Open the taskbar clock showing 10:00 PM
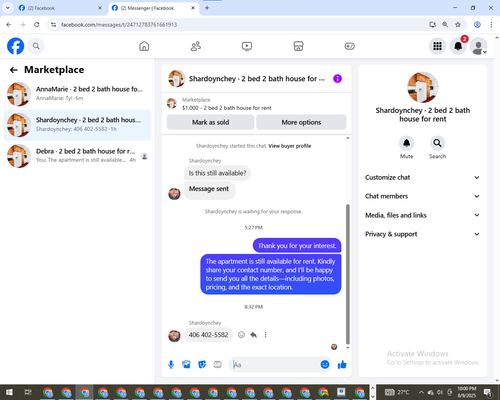The width and height of the screenshot is (500, 400). click(x=467, y=392)
